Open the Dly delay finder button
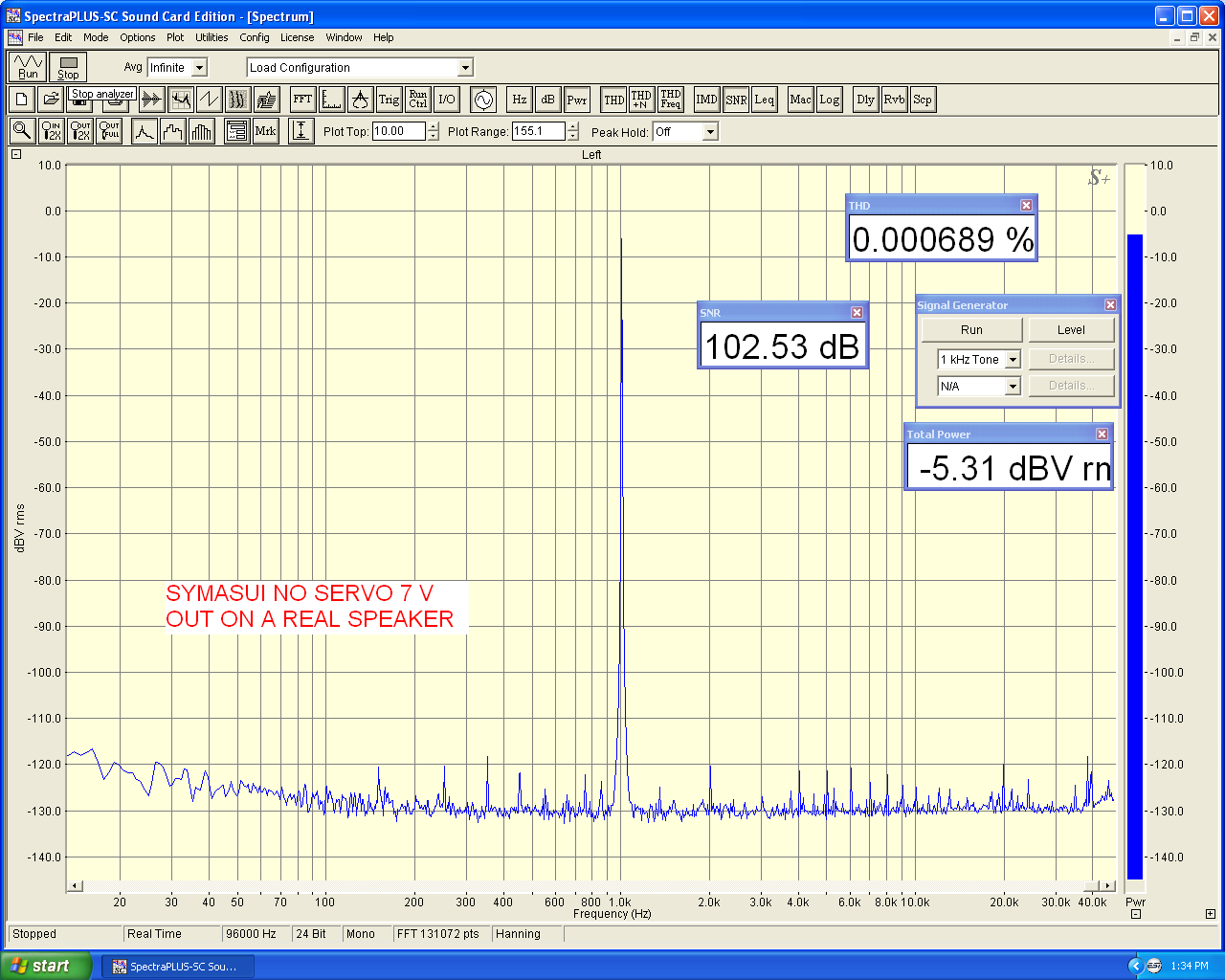Screen dimensions: 1225x980 pos(865,99)
